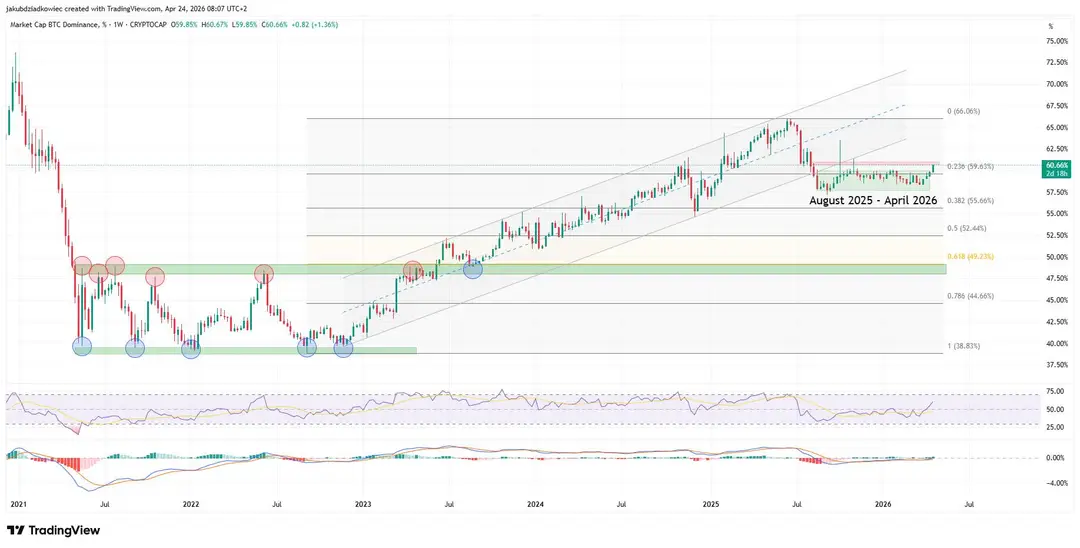Click the '70.00%' price axis label
Screen dimensions: 1080x548
(1057, 84)
